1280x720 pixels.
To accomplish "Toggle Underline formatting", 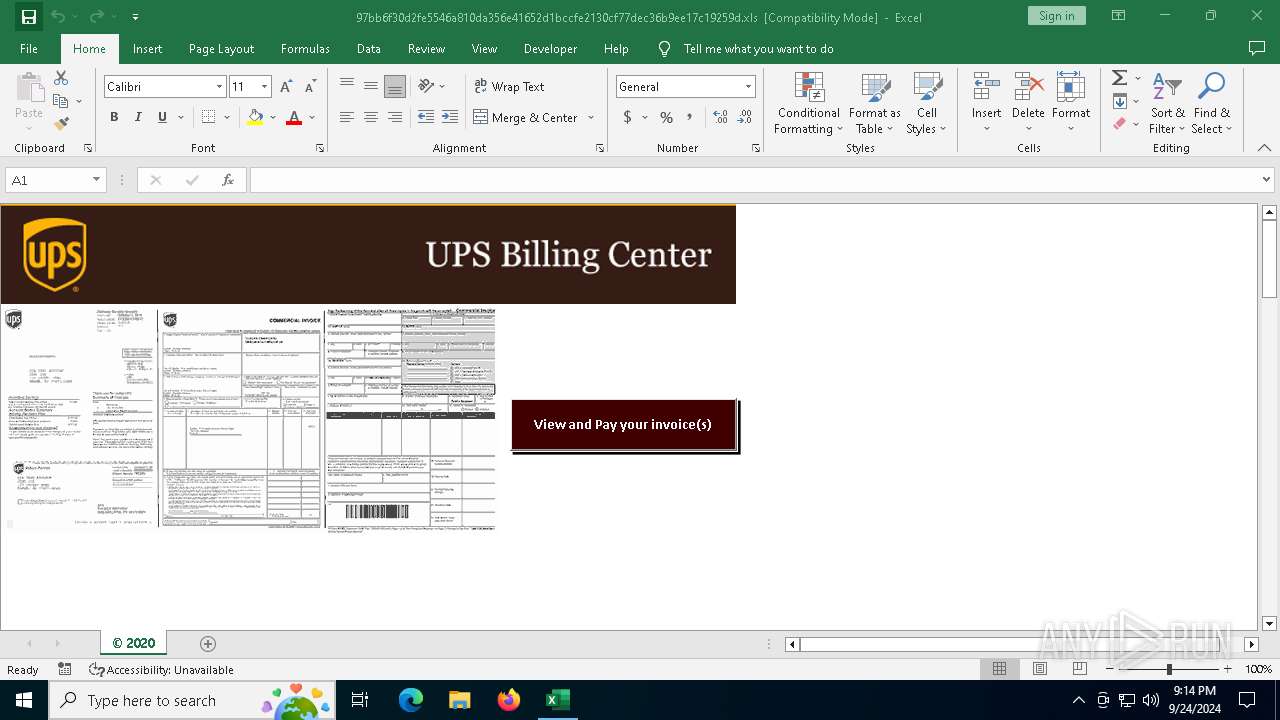I will pos(162,117).
